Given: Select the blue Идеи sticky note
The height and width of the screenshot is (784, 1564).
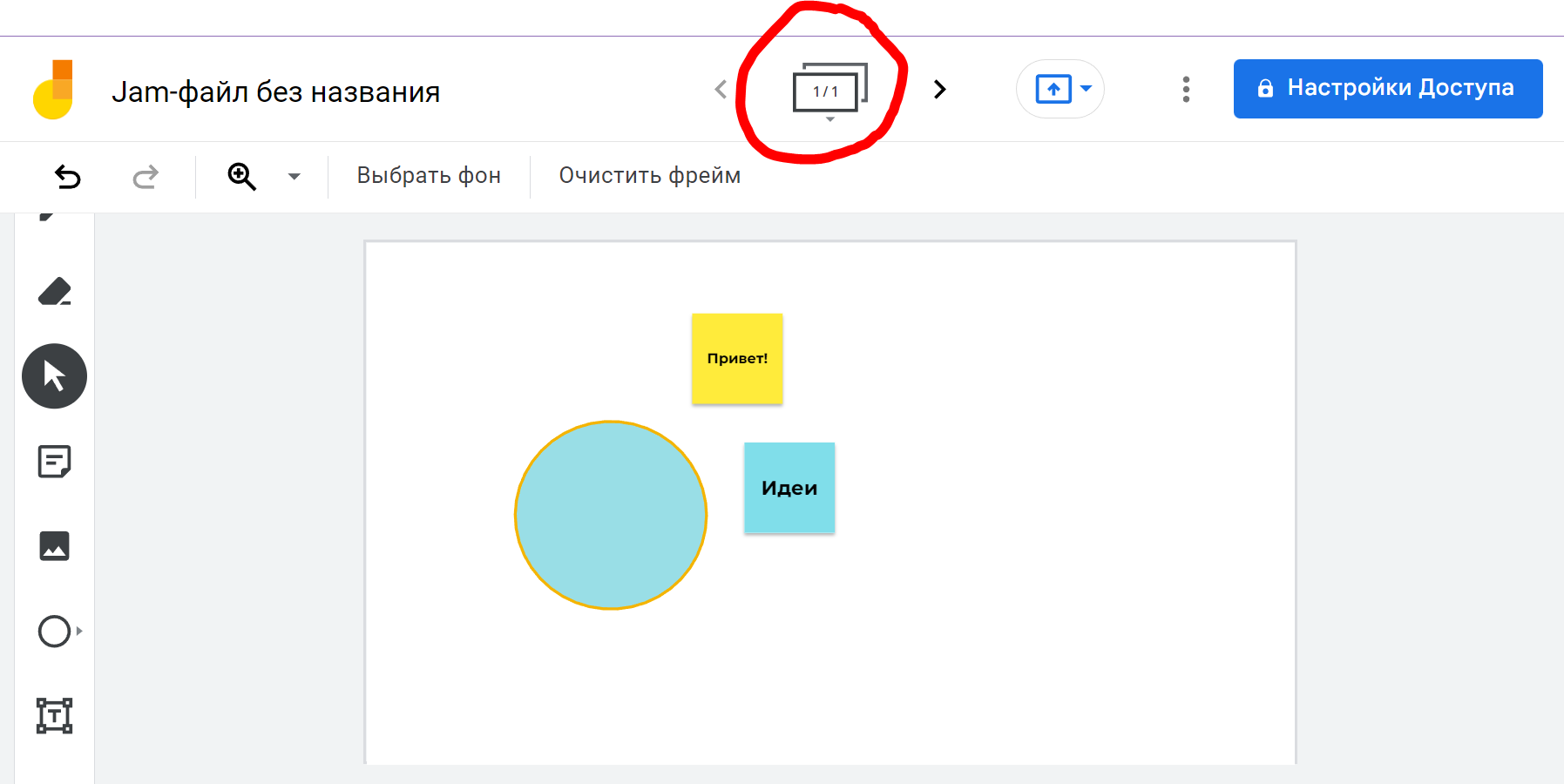Looking at the screenshot, I should [789, 488].
